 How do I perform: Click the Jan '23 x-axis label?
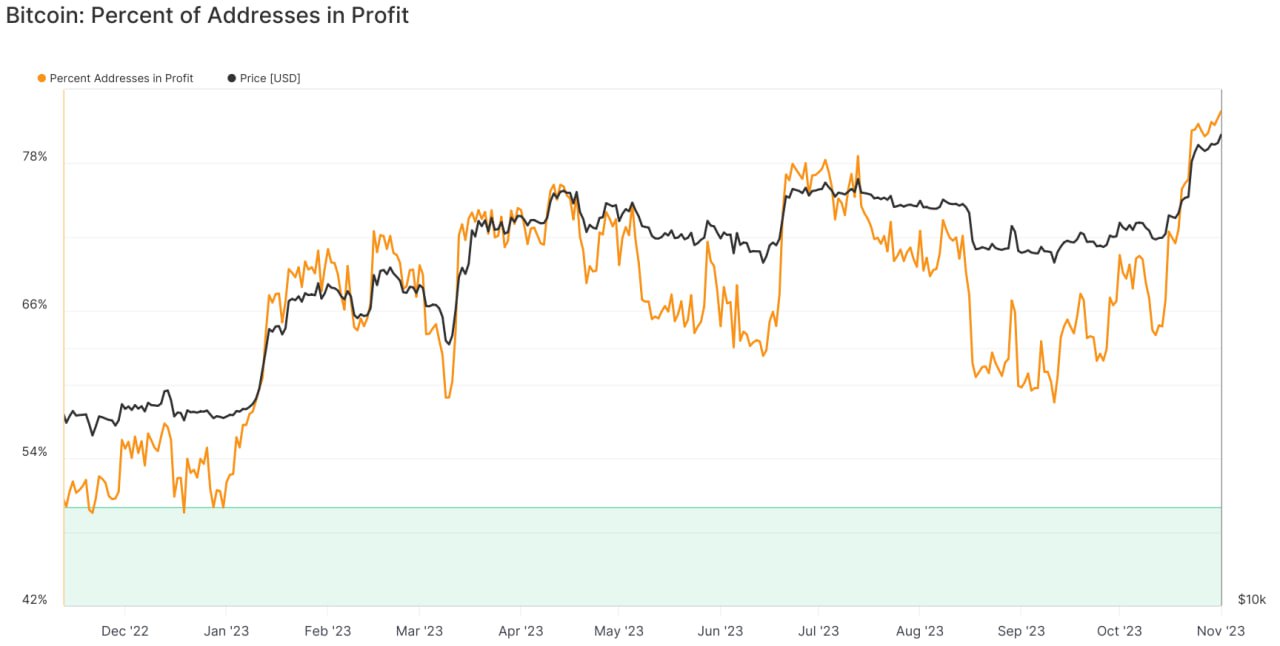(226, 631)
